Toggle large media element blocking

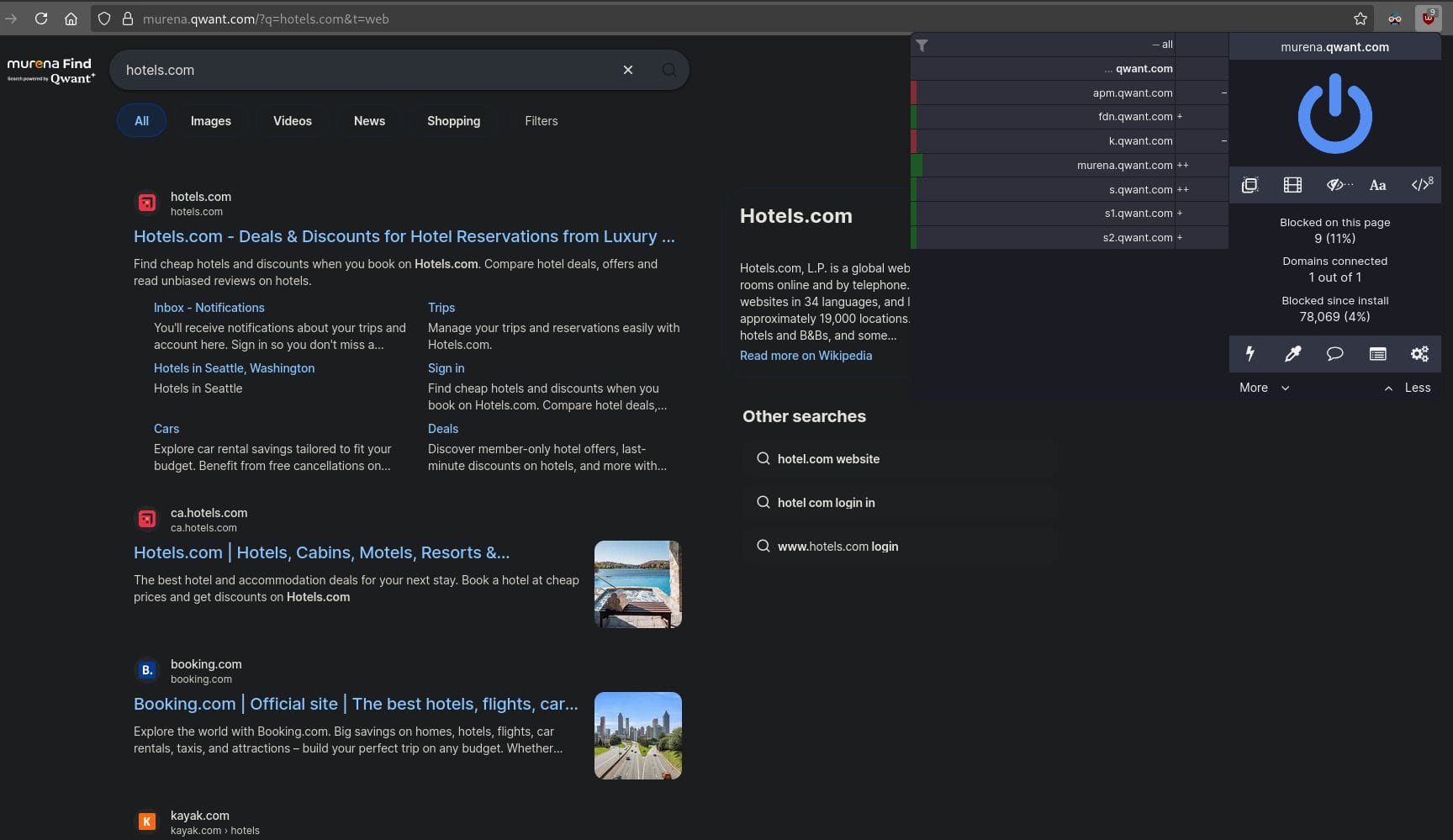coord(1292,185)
